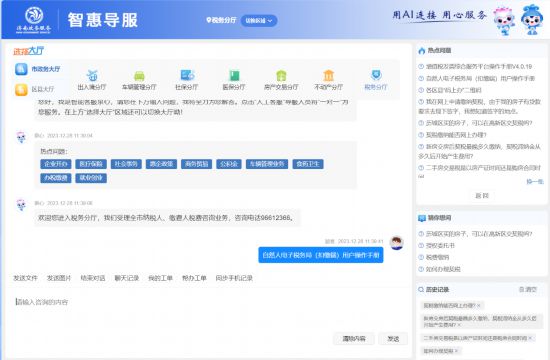
Task: Open the 房产交易分厅 house icon
Action: [x=281, y=75]
